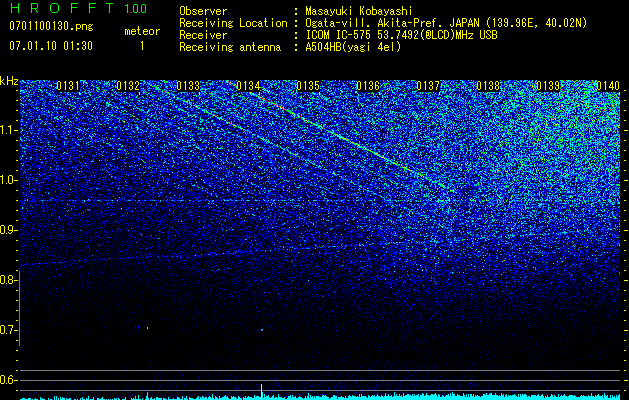Select ICOM IC-575 53.7492 MHz USB text
Screen dimensions: 629x400
pyautogui.click(x=401, y=35)
